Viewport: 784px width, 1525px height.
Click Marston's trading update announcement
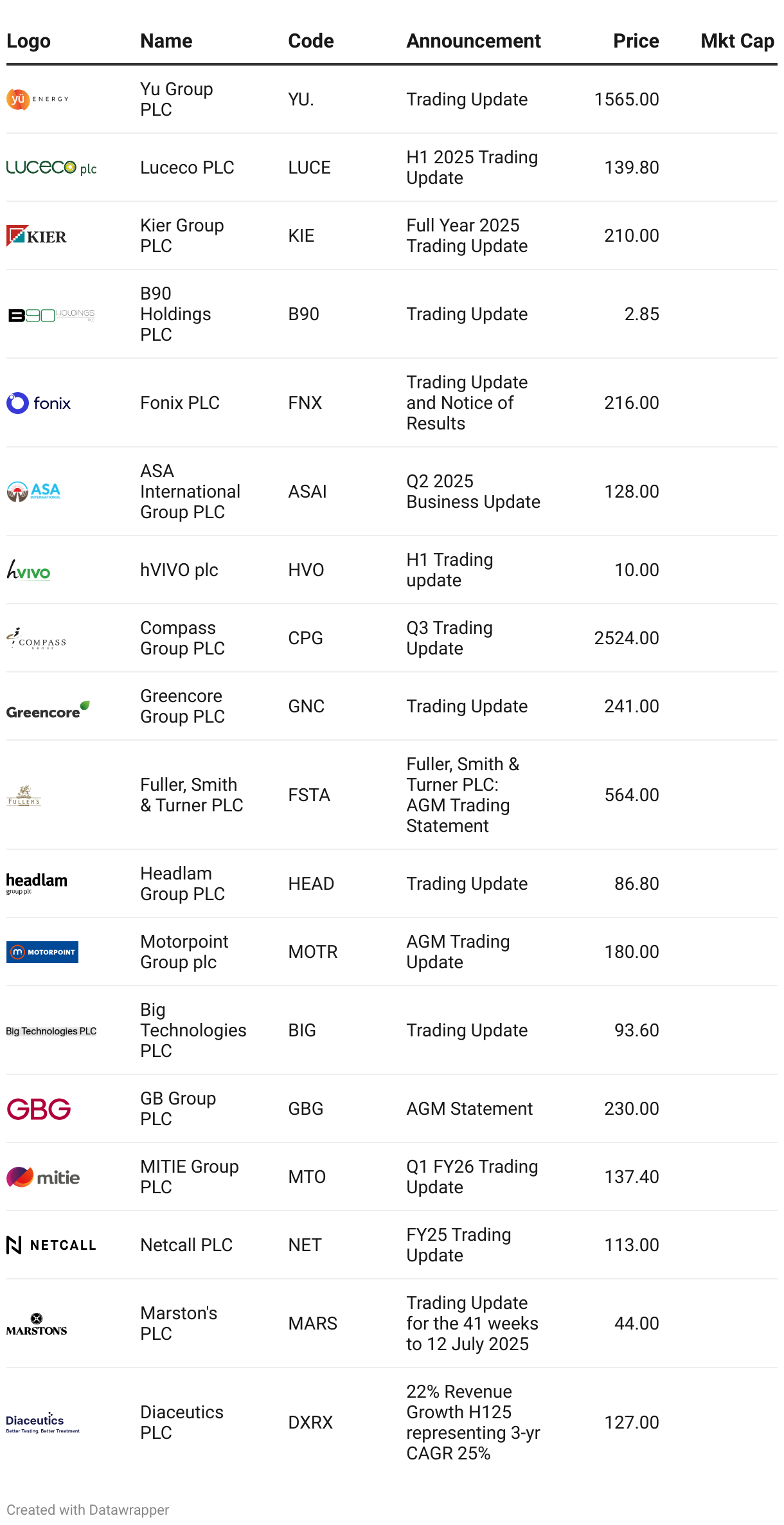click(x=472, y=1323)
